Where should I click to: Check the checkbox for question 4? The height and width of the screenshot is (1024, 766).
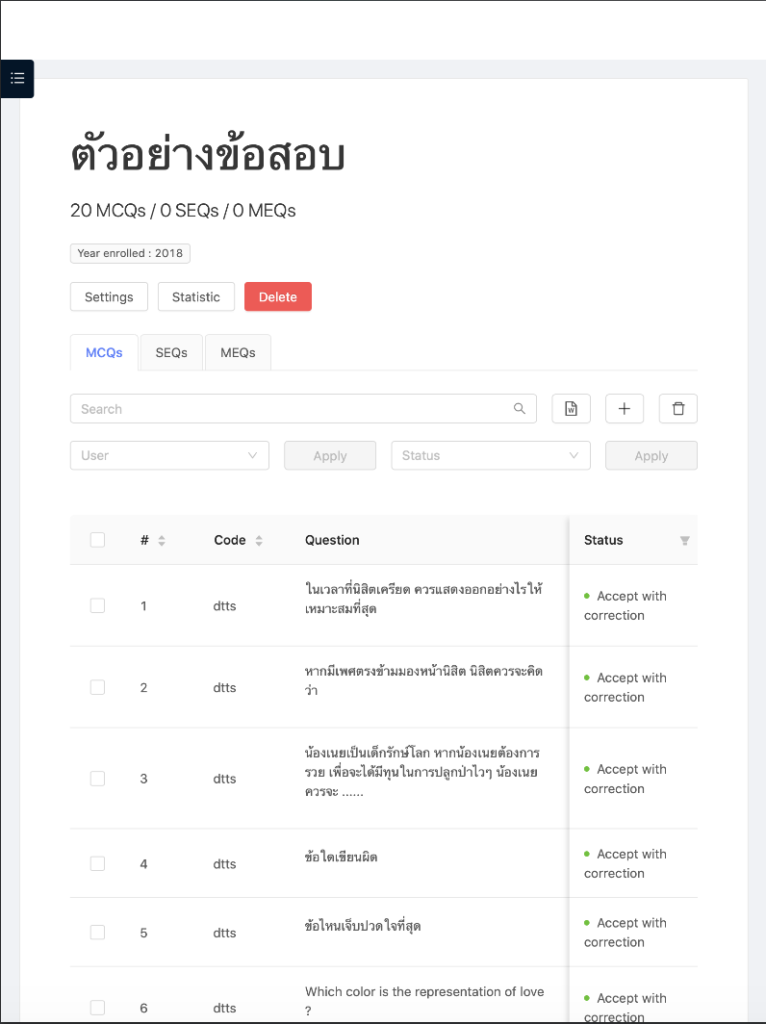97,864
